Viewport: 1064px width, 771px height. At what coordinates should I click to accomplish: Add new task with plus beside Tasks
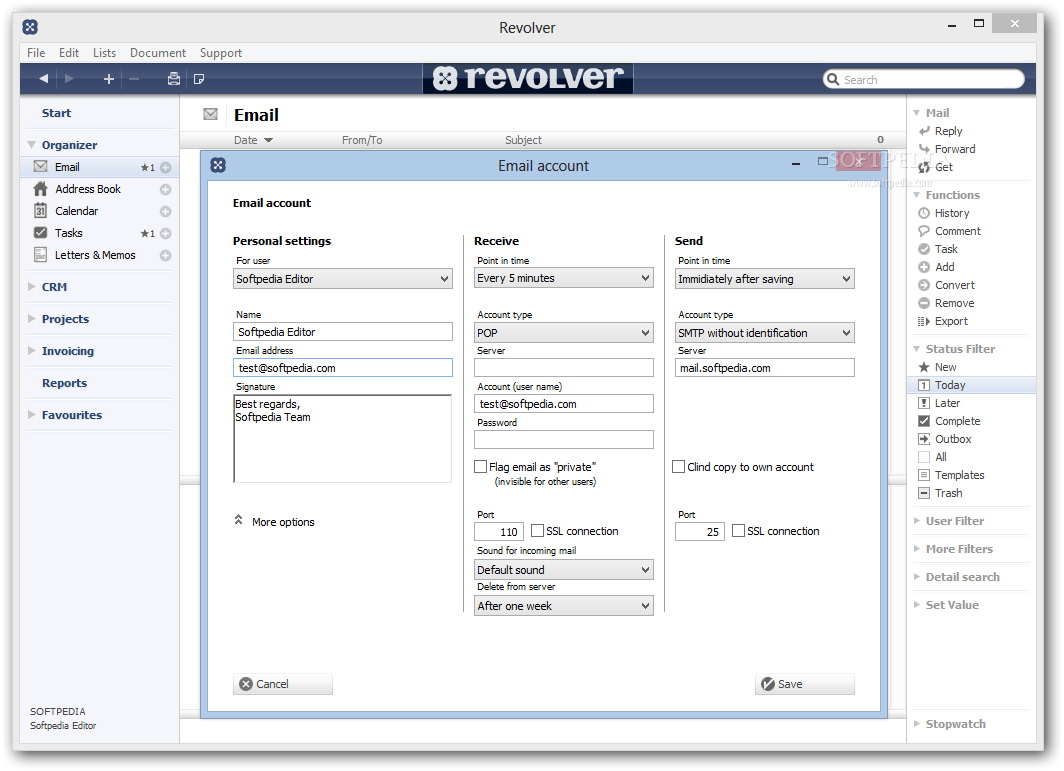tap(165, 233)
